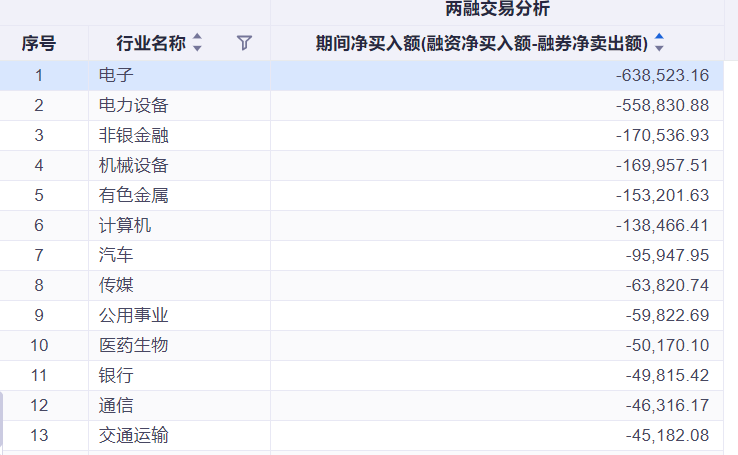Screen dimensions: 738x455
Task: Click the value -45,182.08
Action: [x=667, y=435]
